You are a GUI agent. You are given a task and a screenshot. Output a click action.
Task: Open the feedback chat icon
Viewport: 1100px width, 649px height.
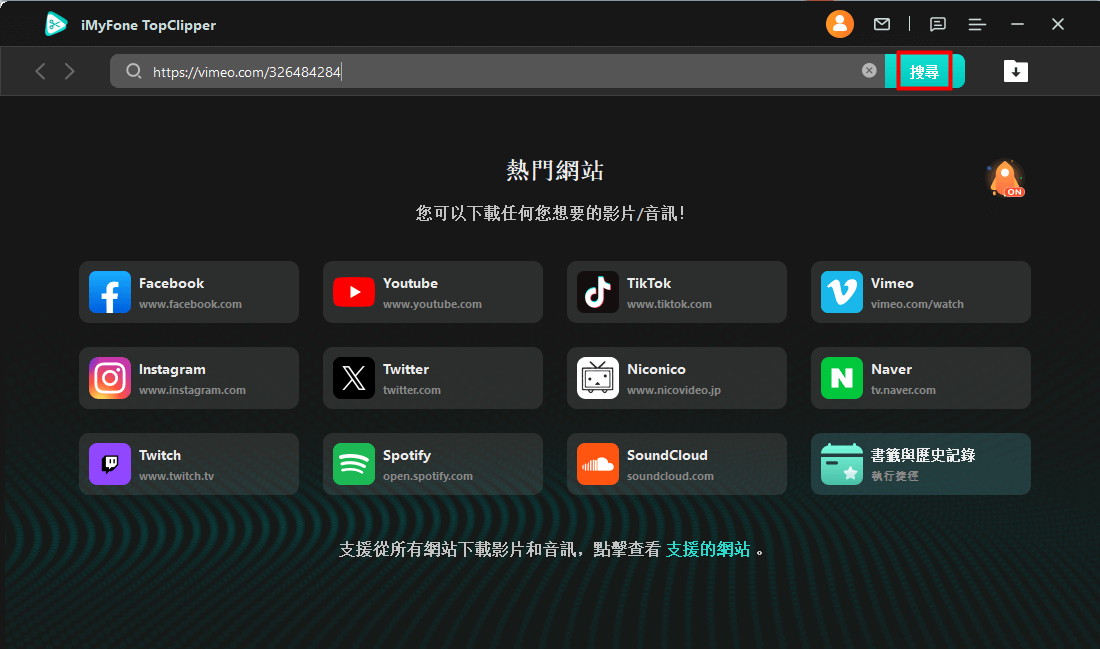[937, 25]
